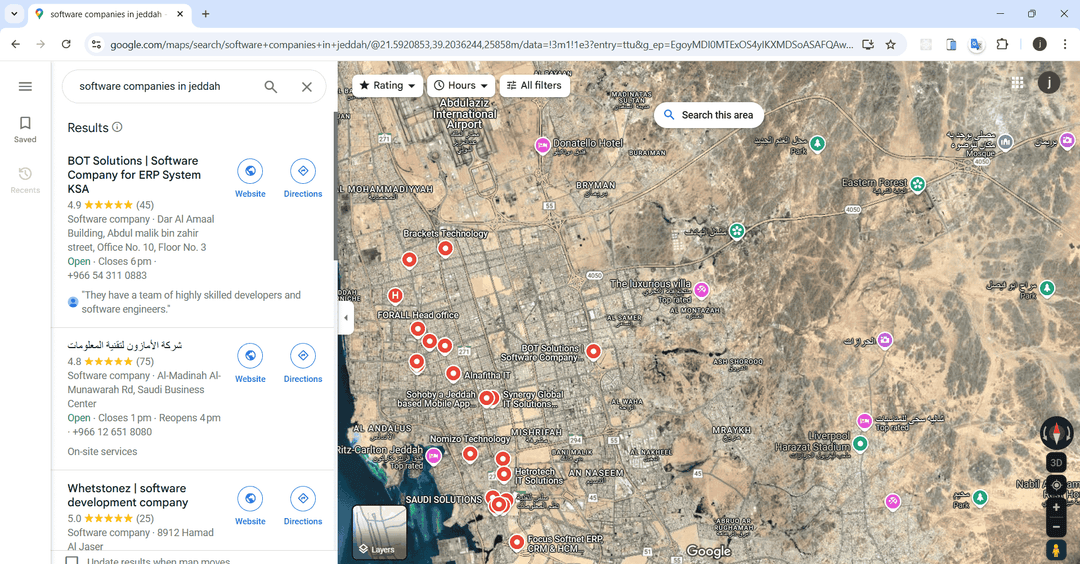Open website for شركة الأمازون لتقنية المعلومات listing
The height and width of the screenshot is (564, 1080).
click(x=250, y=356)
